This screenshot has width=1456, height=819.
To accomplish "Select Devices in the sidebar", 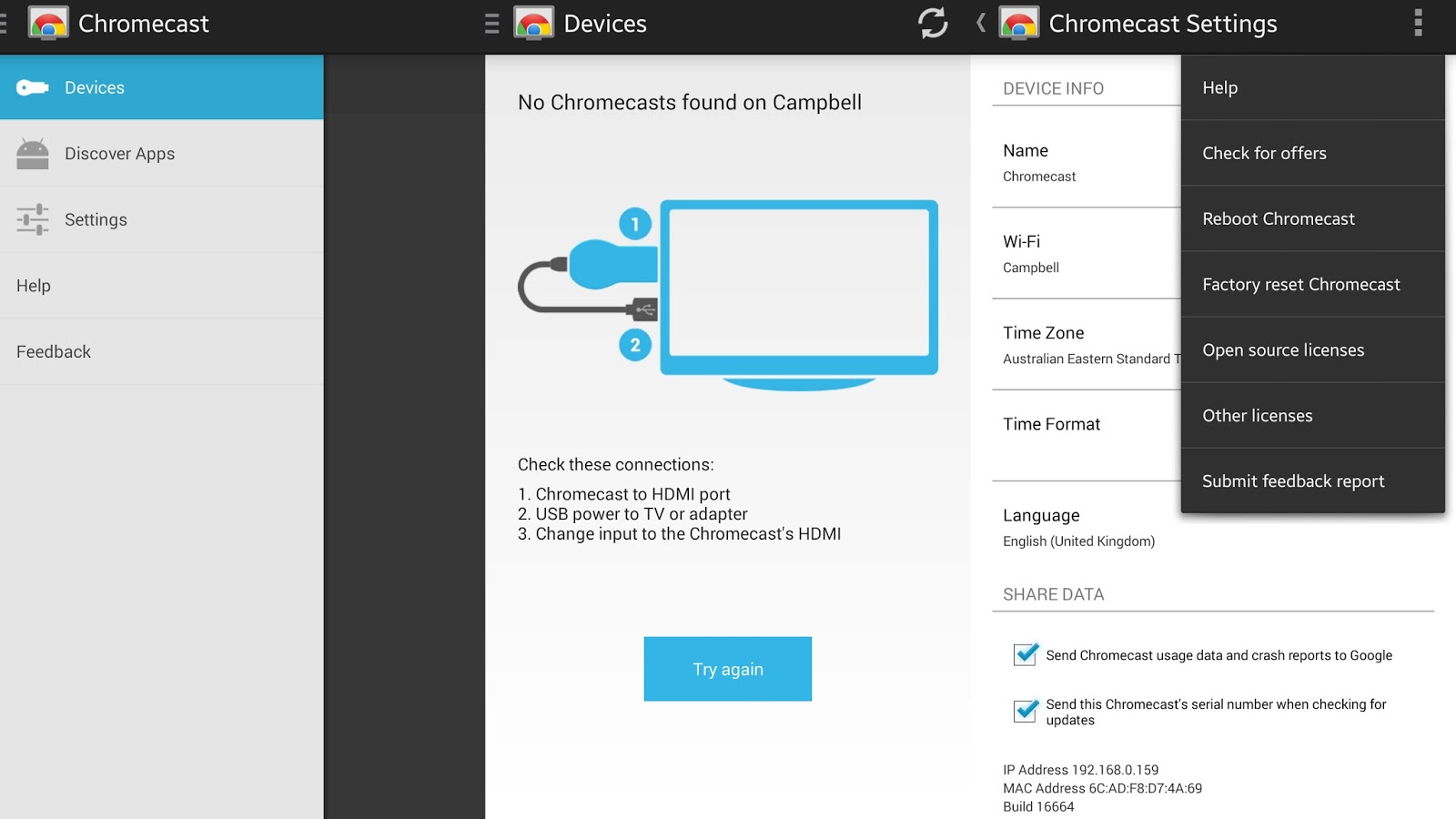I will click(162, 87).
